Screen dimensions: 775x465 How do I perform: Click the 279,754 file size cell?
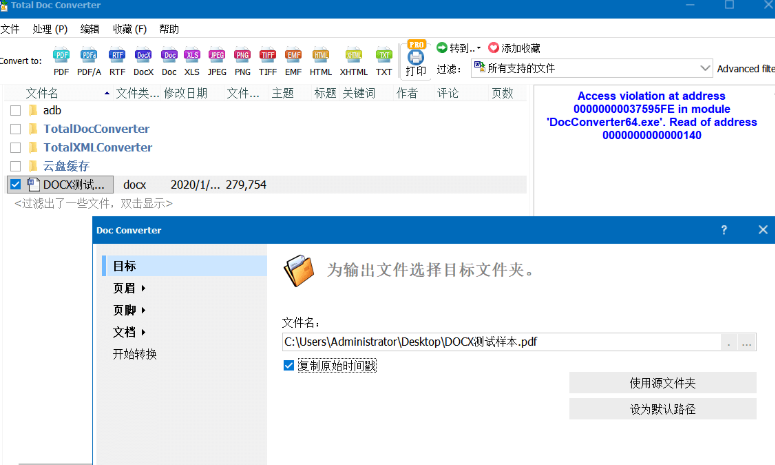tap(246, 185)
